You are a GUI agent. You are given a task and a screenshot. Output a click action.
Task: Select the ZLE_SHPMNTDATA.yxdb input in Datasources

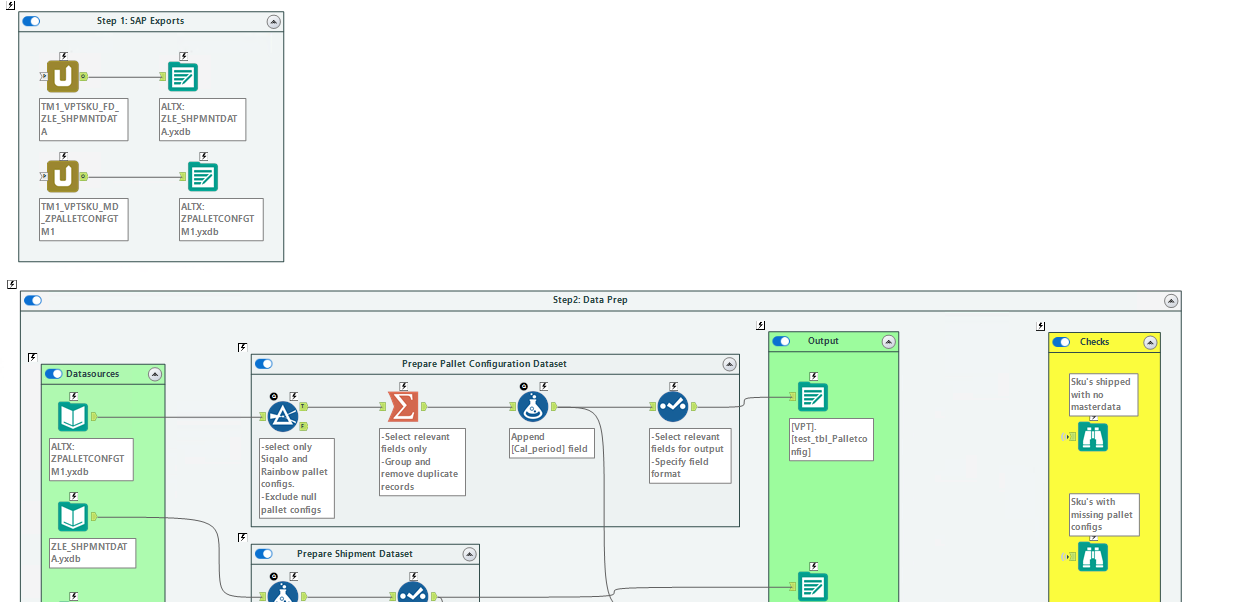[x=72, y=515]
